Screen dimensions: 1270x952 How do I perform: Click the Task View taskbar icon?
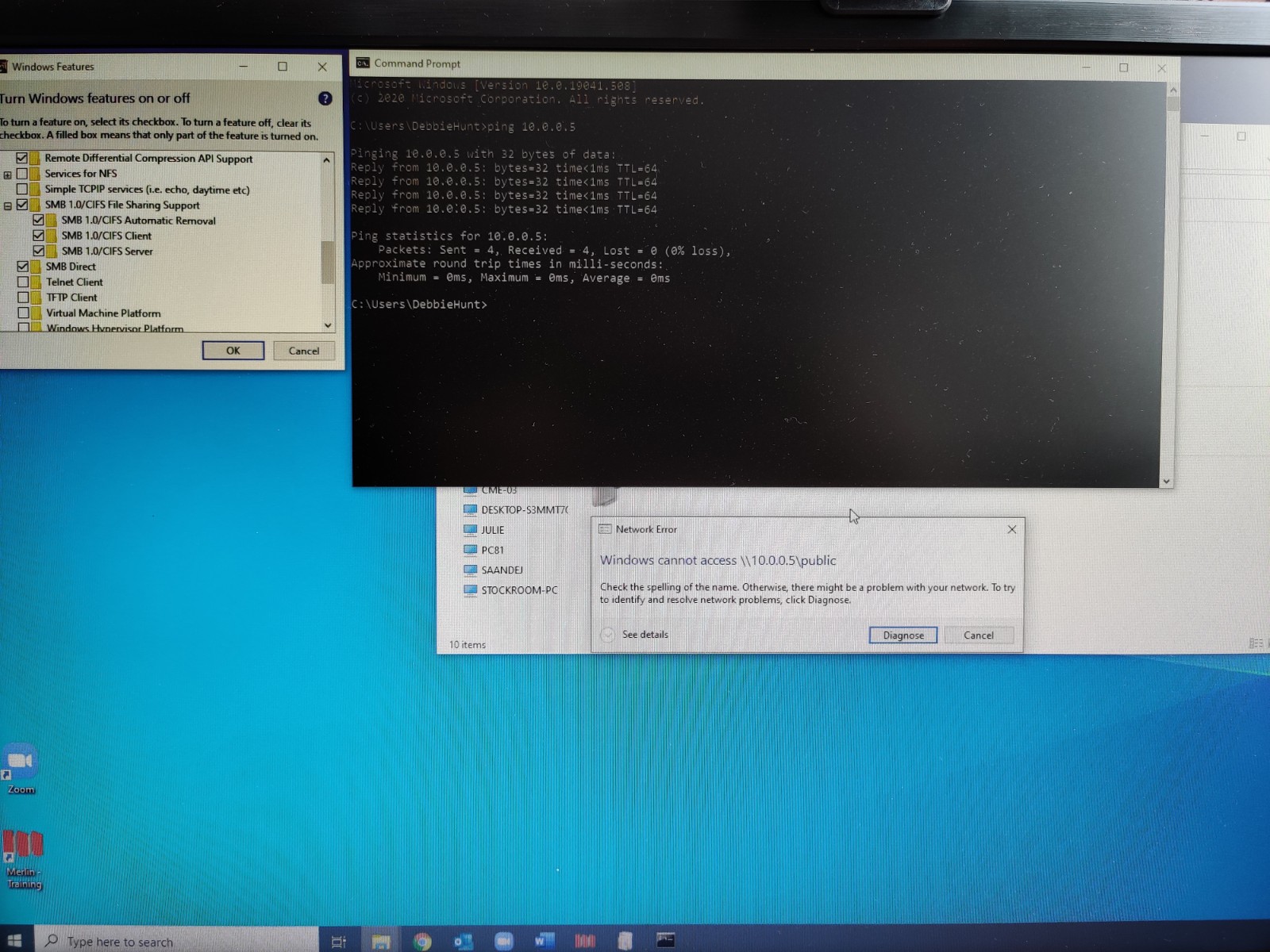point(338,942)
